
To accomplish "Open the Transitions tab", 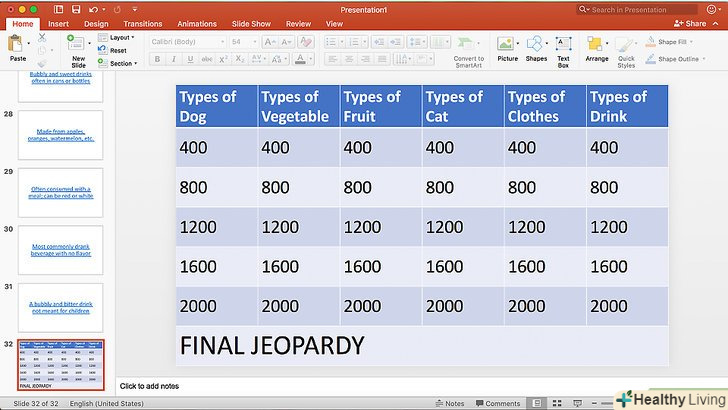I will 143,24.
